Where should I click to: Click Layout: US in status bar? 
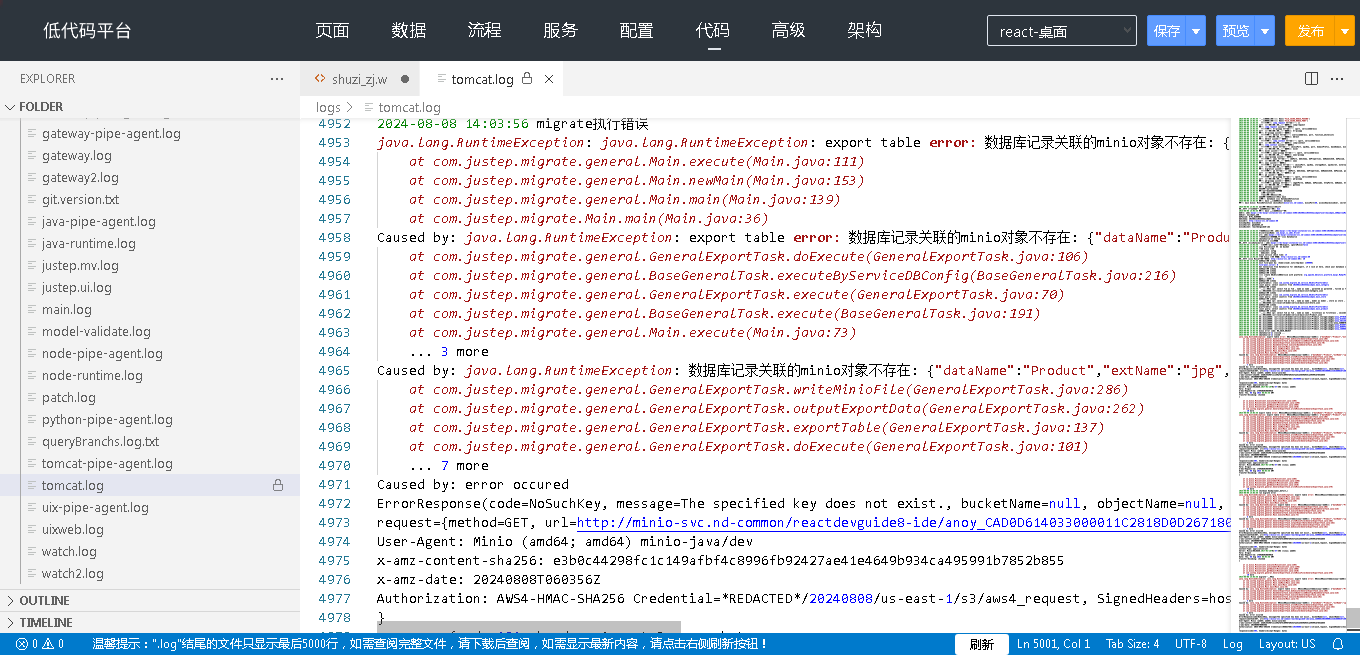1287,644
